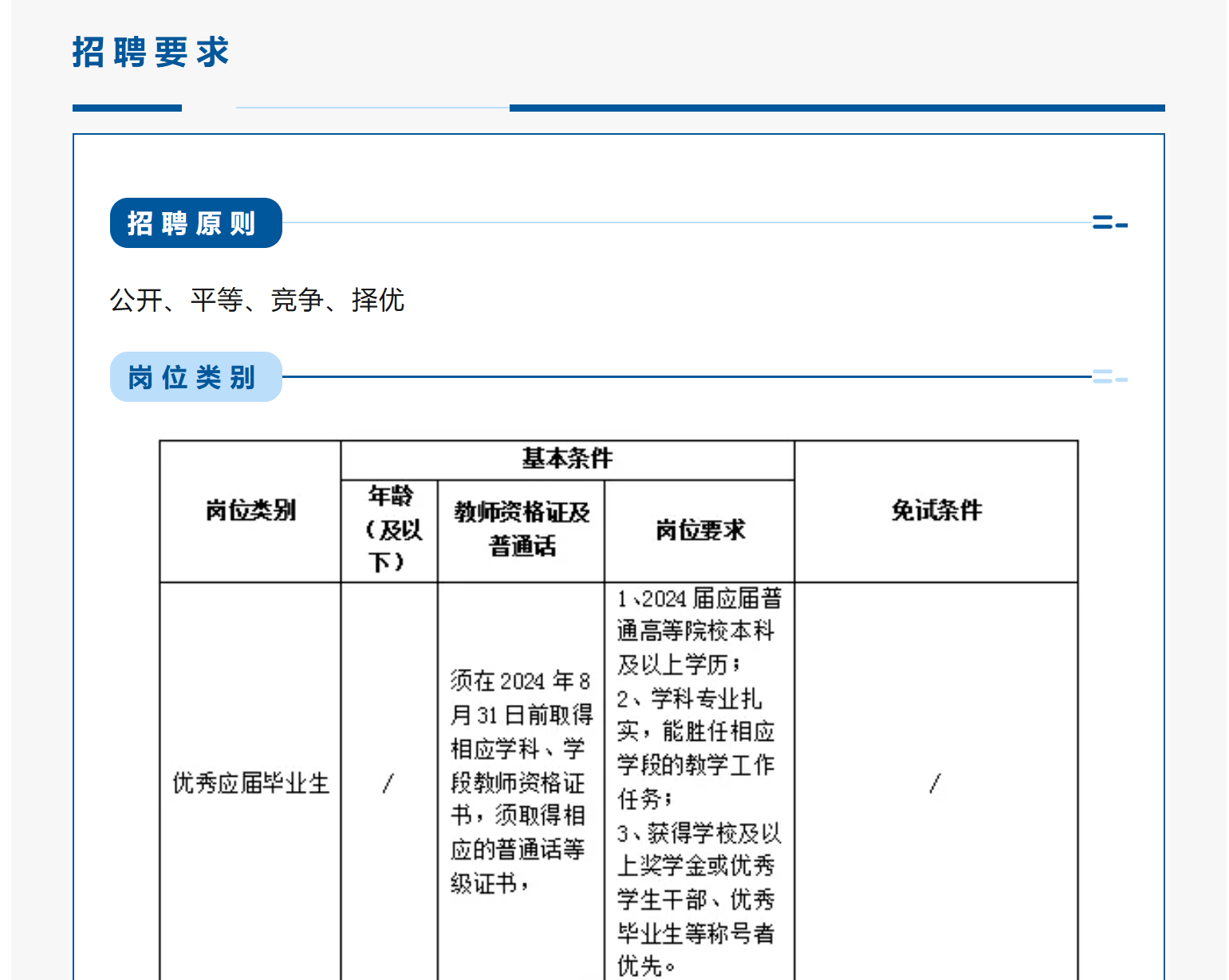Select the text 公开、平等、竞争、择优

click(257, 301)
